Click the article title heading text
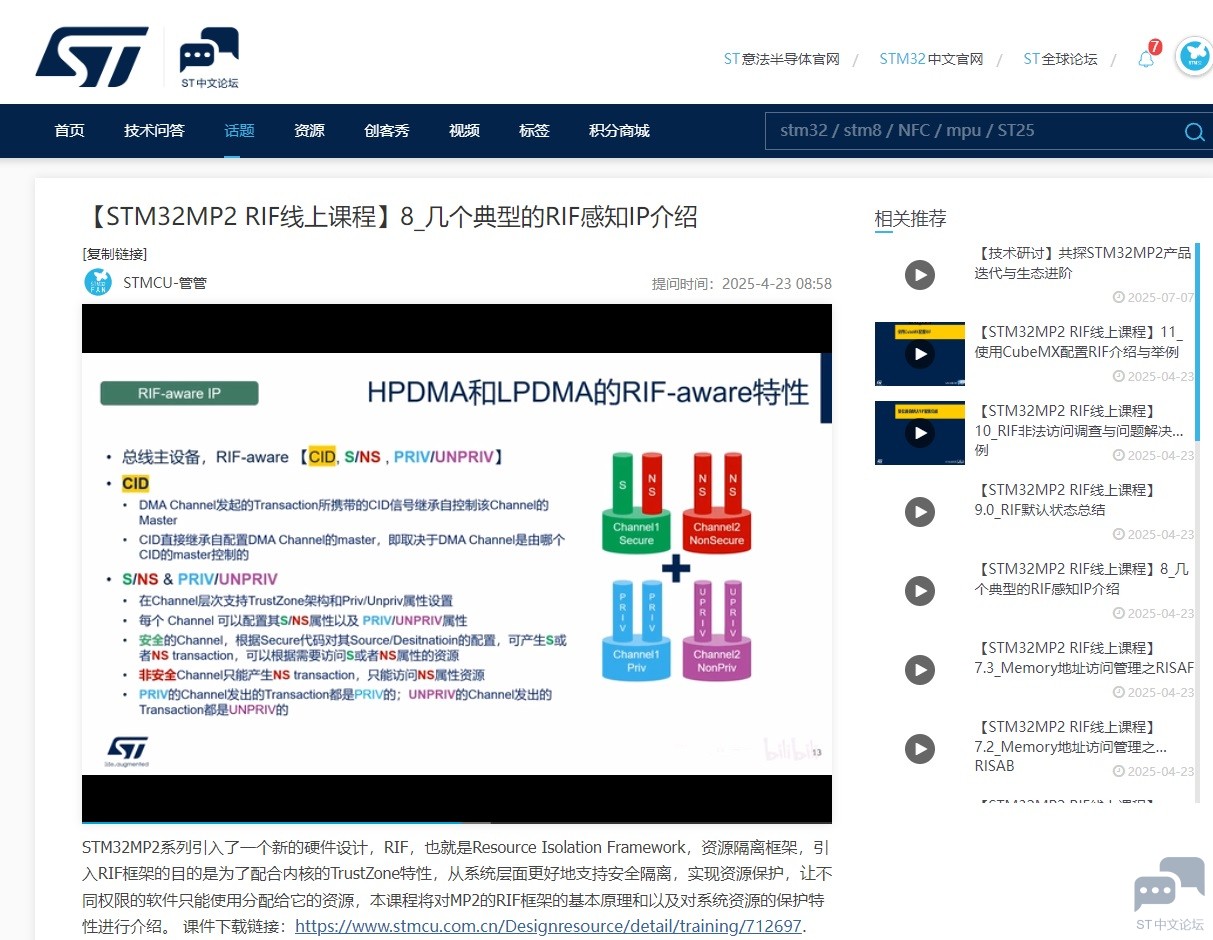This screenshot has width=1213, height=940. [390, 217]
